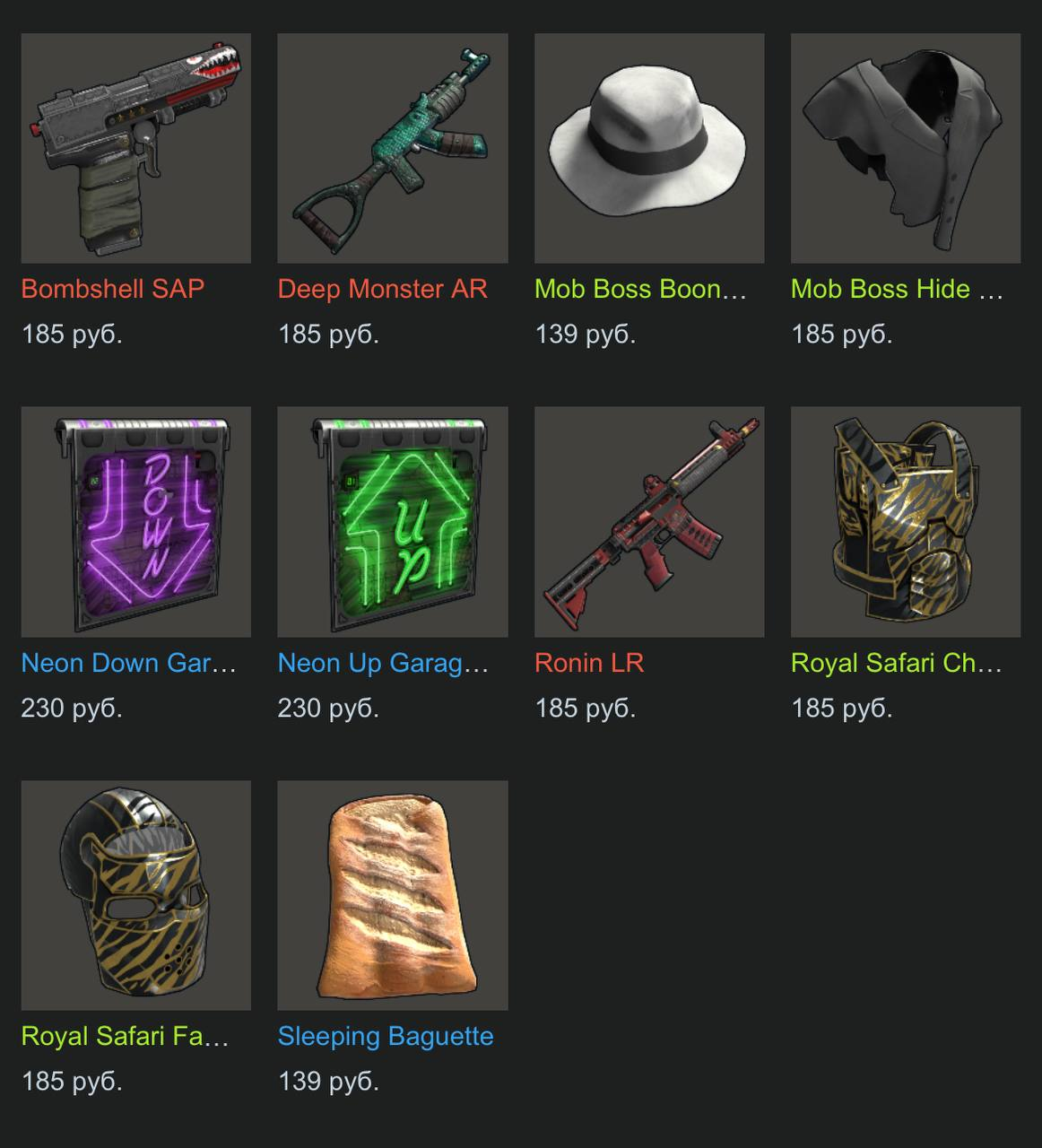
Task: Select the Mob Boss Hide jacket image
Action: coord(906,149)
